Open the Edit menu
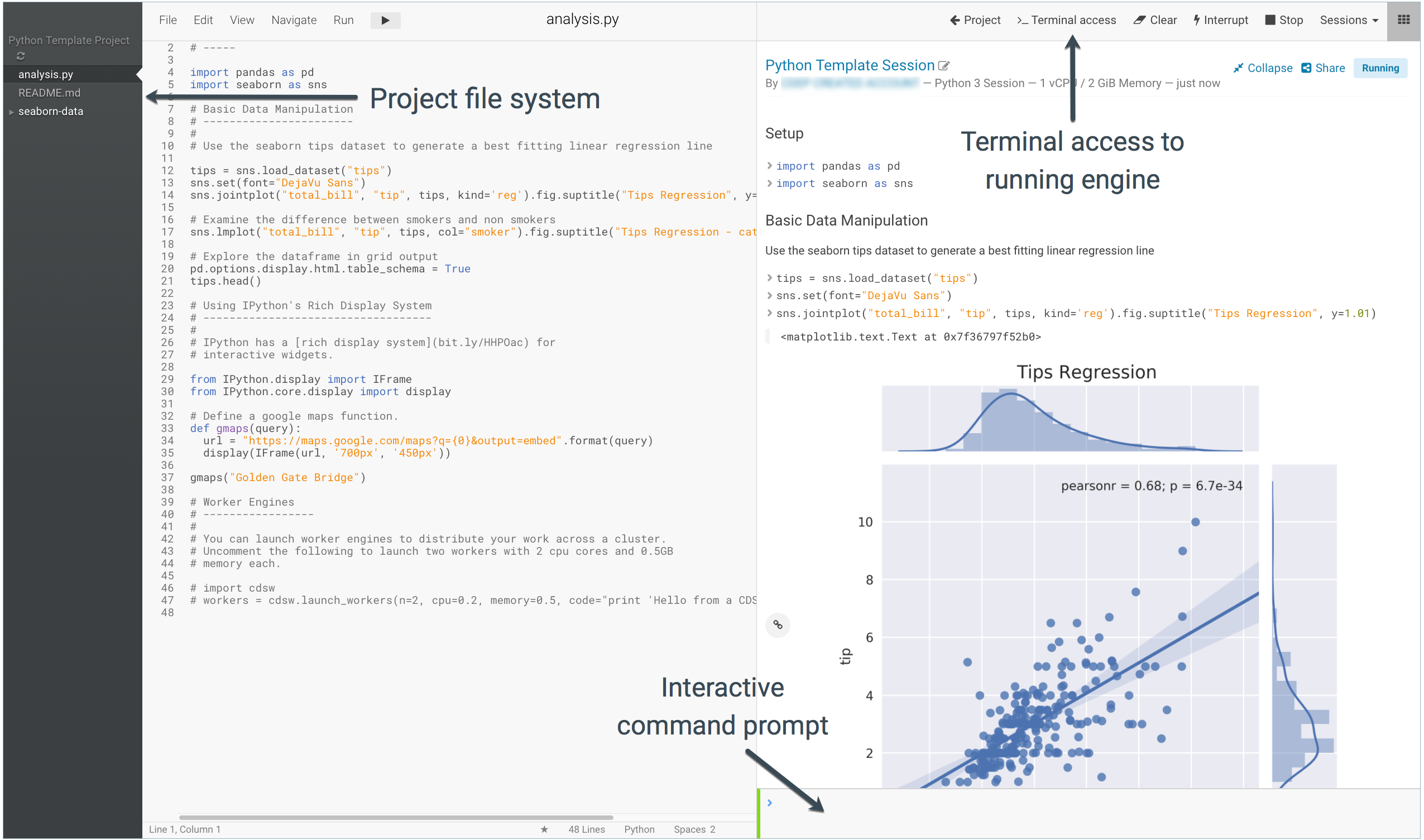The width and height of the screenshot is (1424, 840). [203, 21]
